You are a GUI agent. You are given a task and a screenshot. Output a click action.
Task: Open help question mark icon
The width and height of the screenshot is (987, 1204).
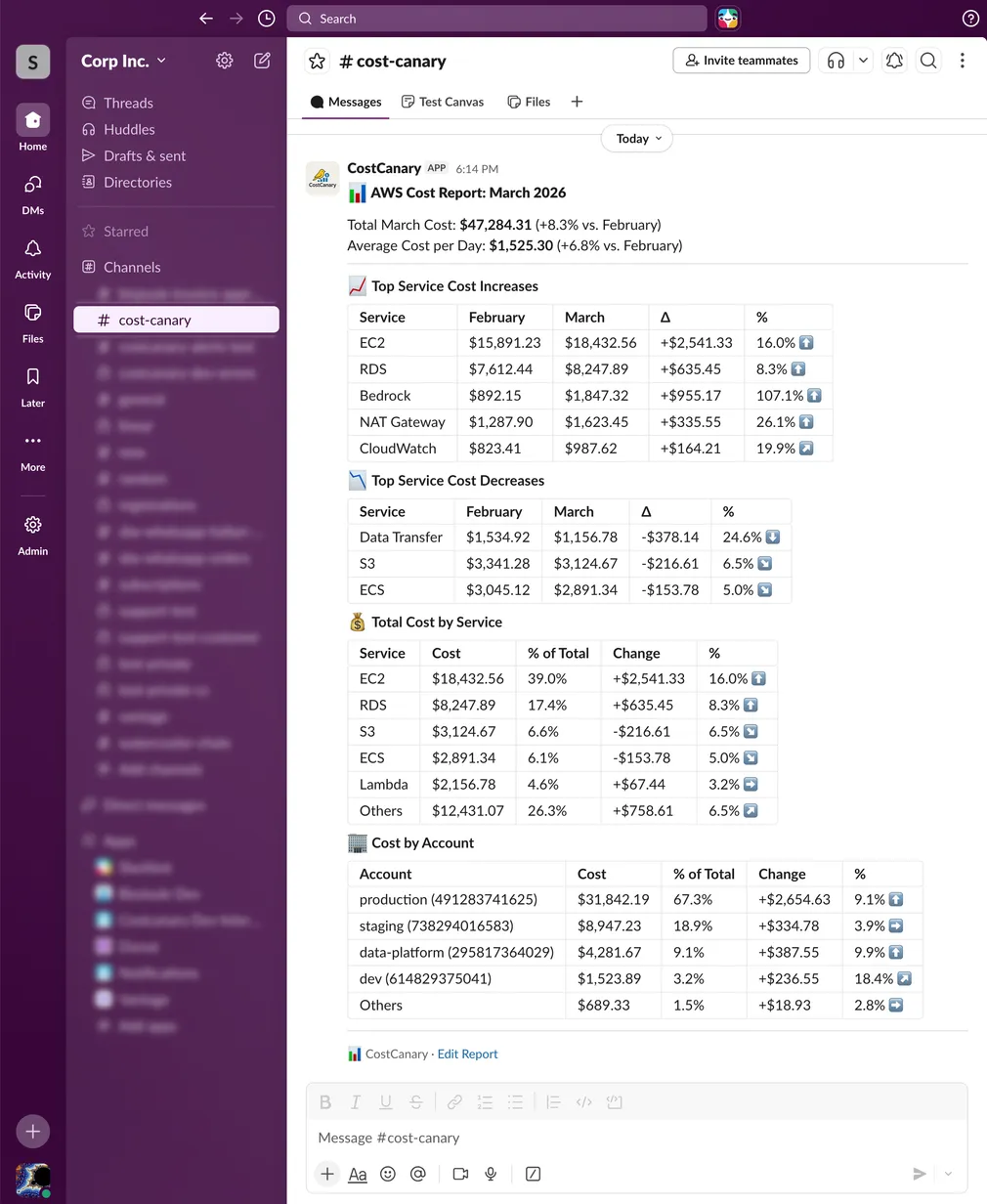pyautogui.click(x=970, y=19)
